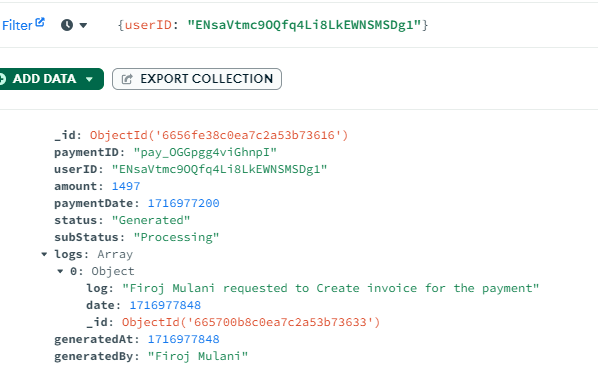
Task: Select the ObjectId '665700b8c0ea7c2a53b73633' value
Action: (x=251, y=322)
